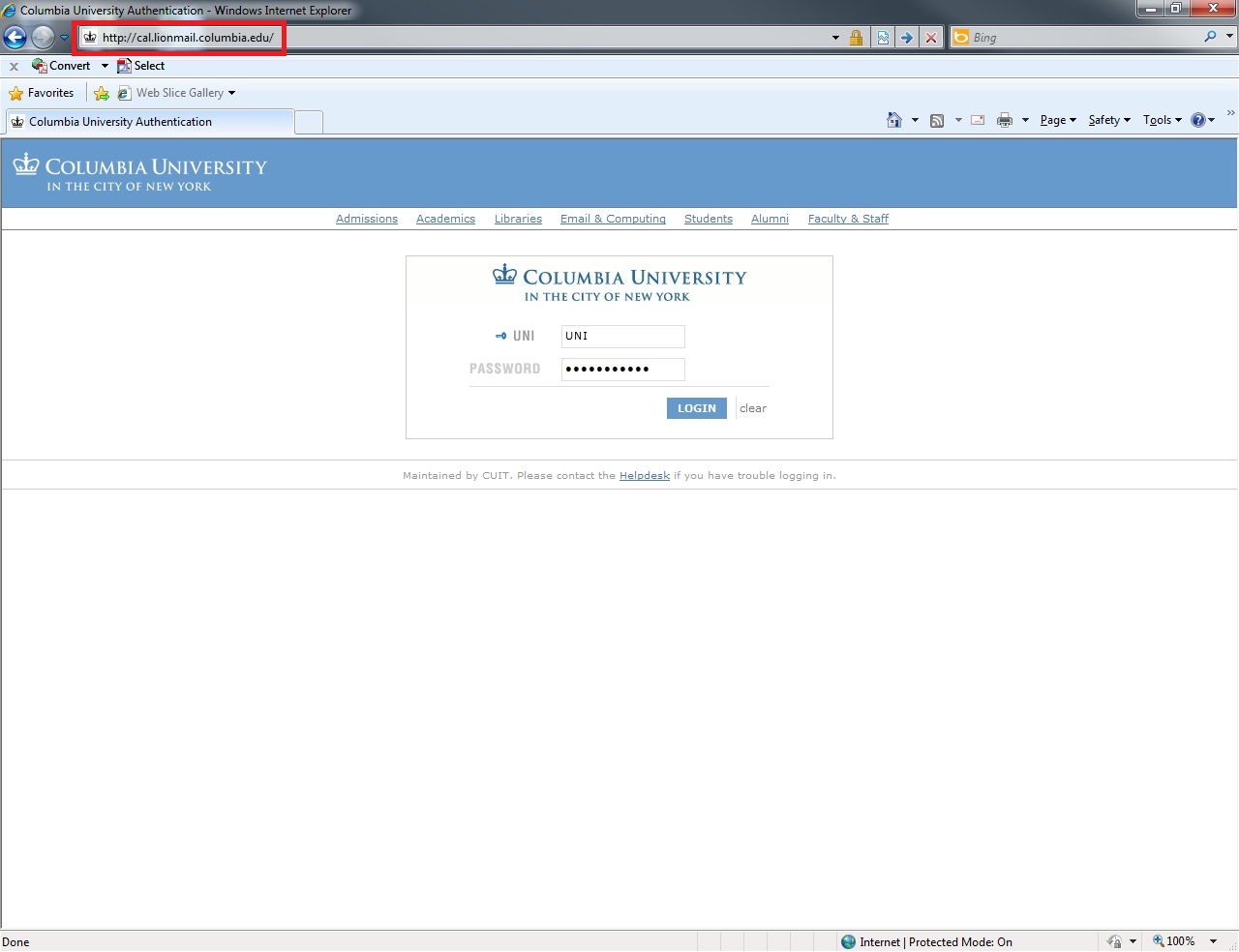Open the Helpdesk link

[x=645, y=475]
